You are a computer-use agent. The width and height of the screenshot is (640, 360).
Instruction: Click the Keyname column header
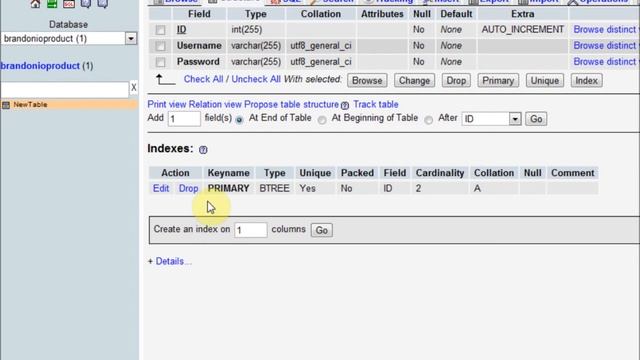click(229, 173)
